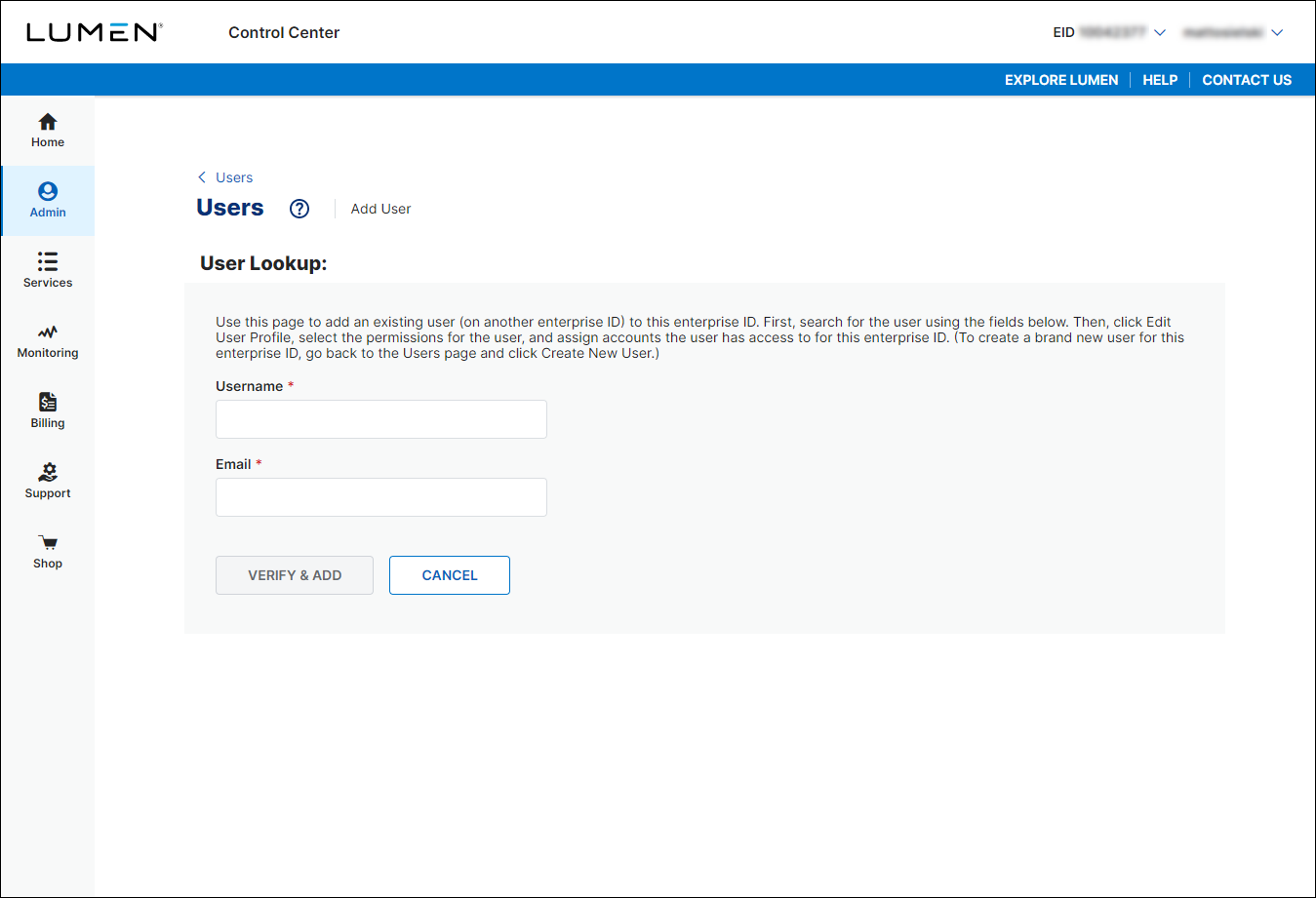Open Shop cart in sidebar
This screenshot has width=1316, height=898.
pyautogui.click(x=48, y=552)
